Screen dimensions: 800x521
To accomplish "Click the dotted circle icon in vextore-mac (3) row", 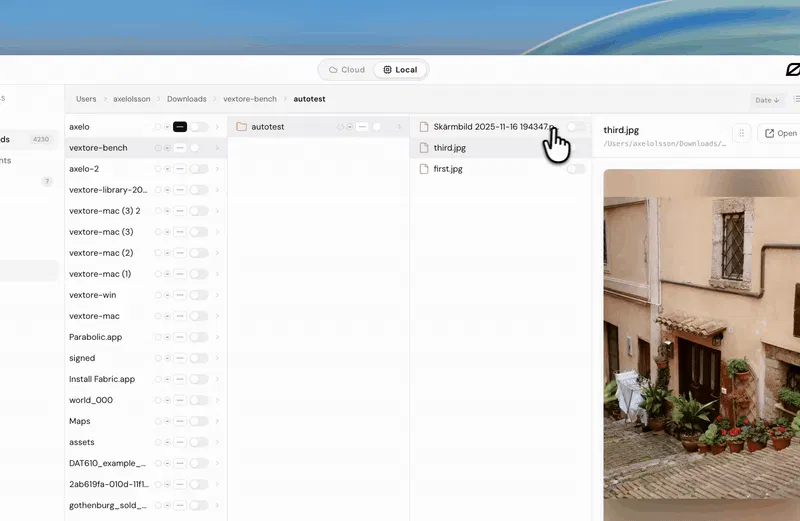I will [167, 232].
